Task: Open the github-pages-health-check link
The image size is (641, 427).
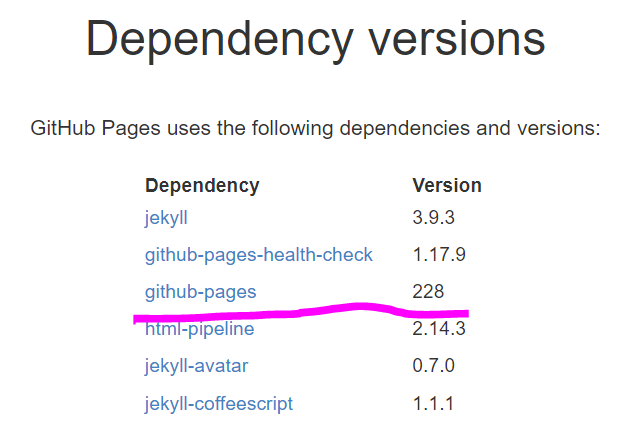Action: click(259, 255)
